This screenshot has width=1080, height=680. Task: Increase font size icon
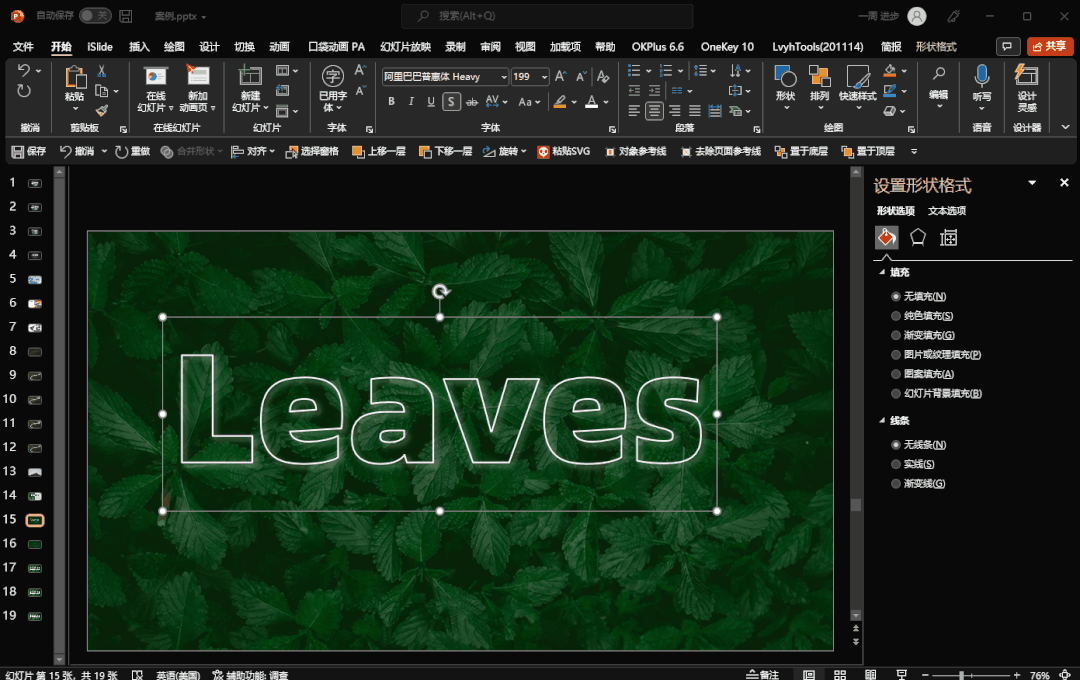coord(561,76)
